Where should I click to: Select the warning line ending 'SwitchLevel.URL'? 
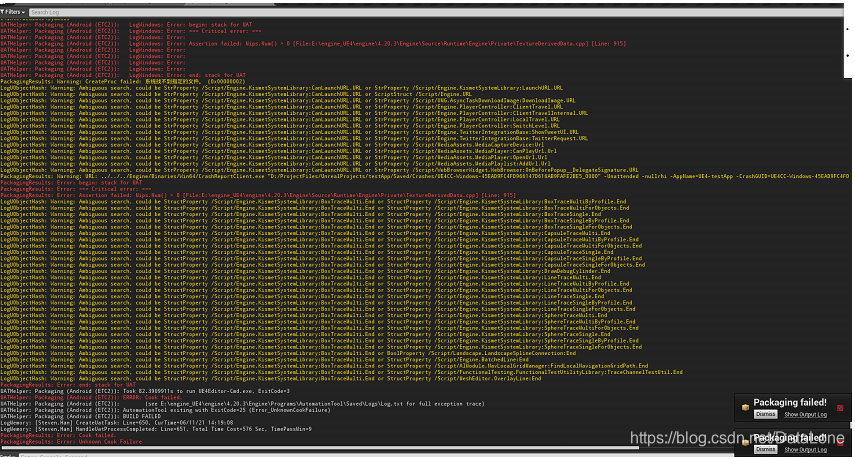coord(281,125)
